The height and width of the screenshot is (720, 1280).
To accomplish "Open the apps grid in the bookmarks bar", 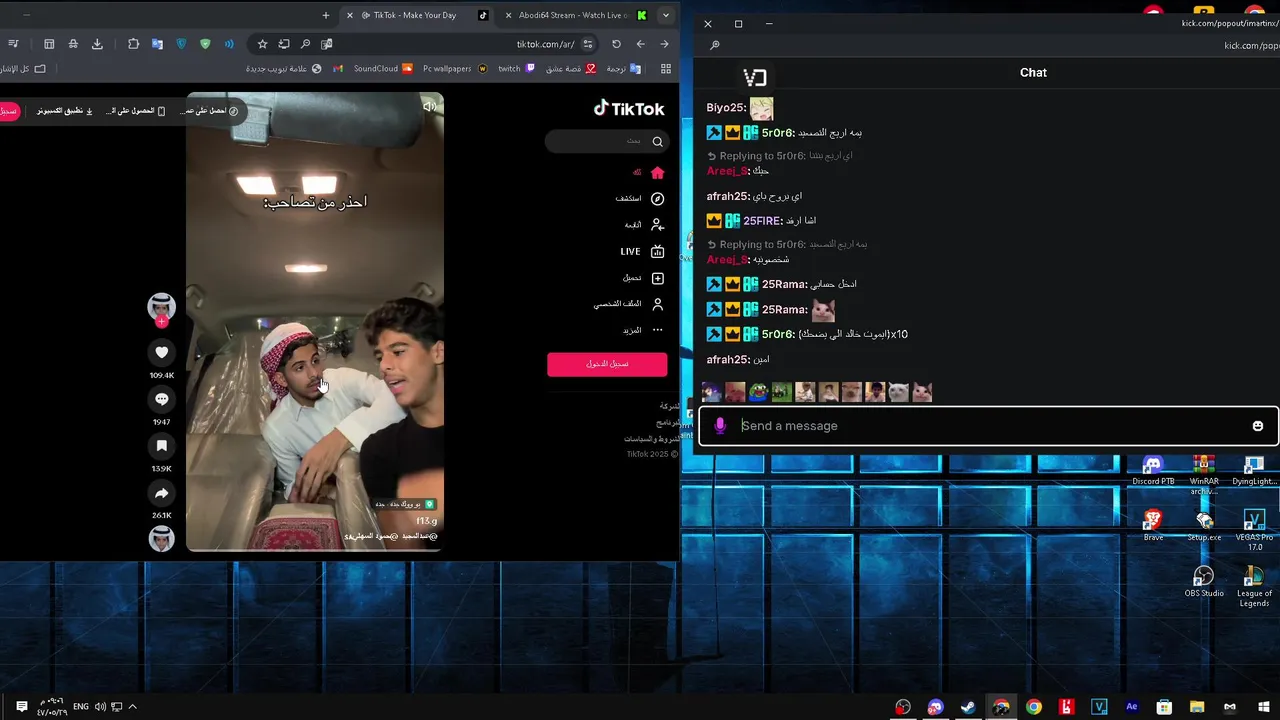I will point(666,69).
